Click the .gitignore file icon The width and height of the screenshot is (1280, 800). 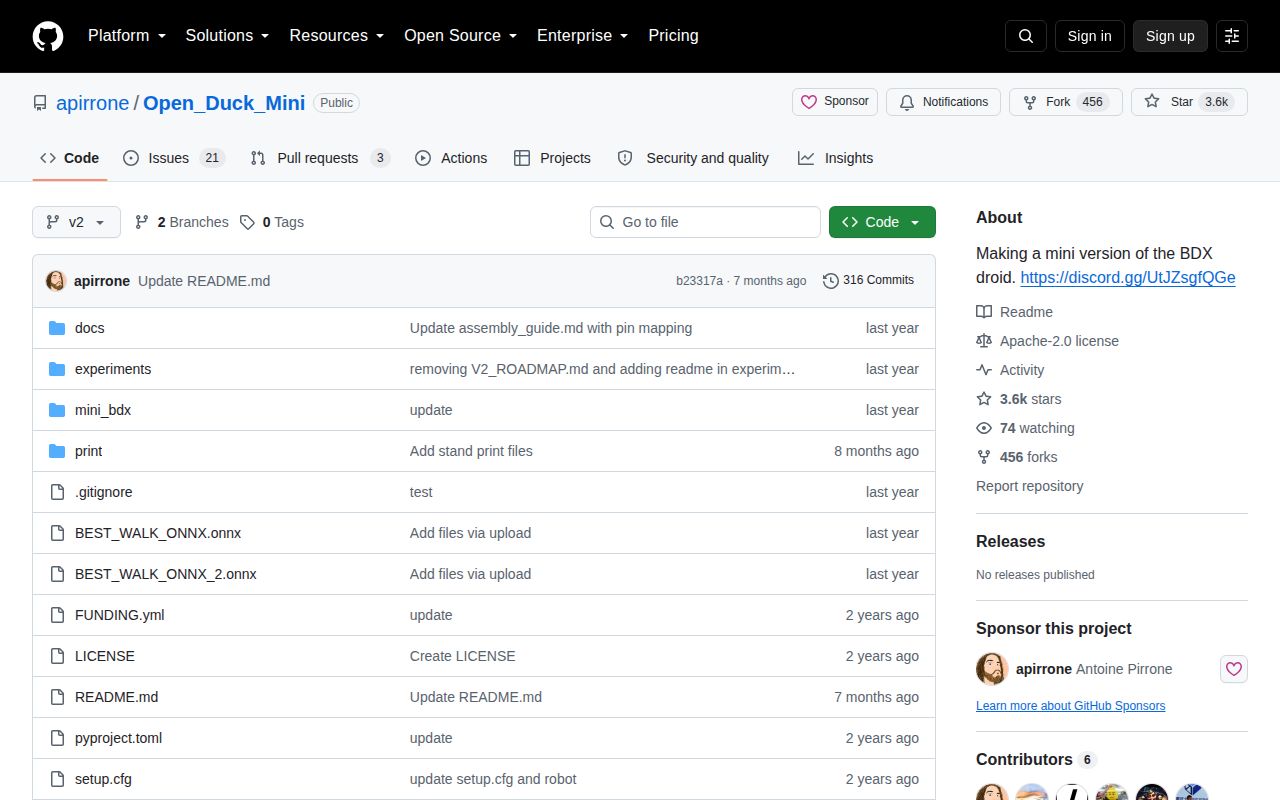57,492
